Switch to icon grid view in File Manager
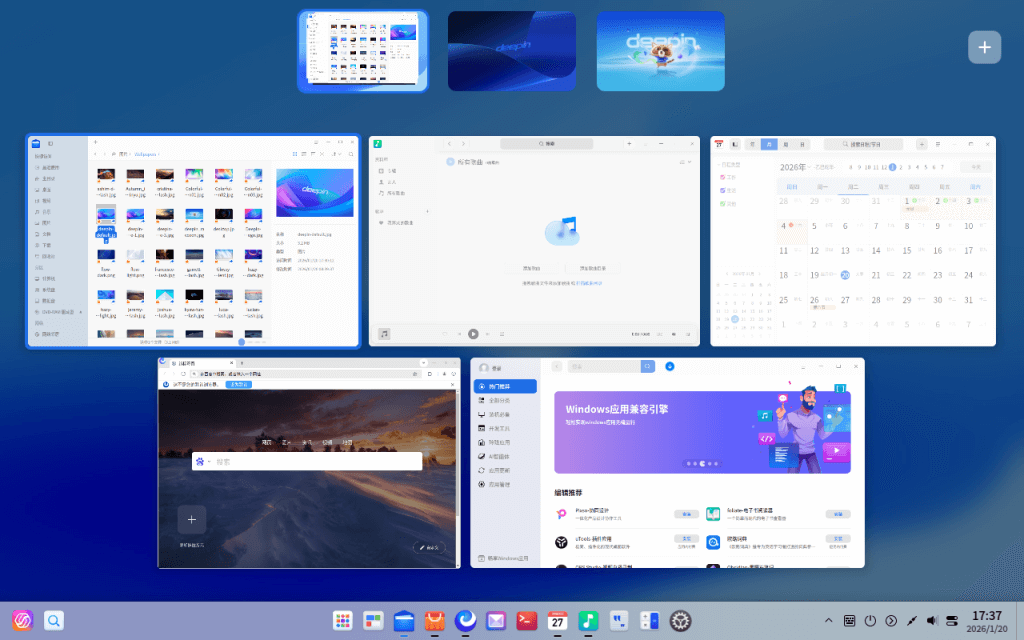Viewport: 1024px width, 640px height. click(x=295, y=154)
